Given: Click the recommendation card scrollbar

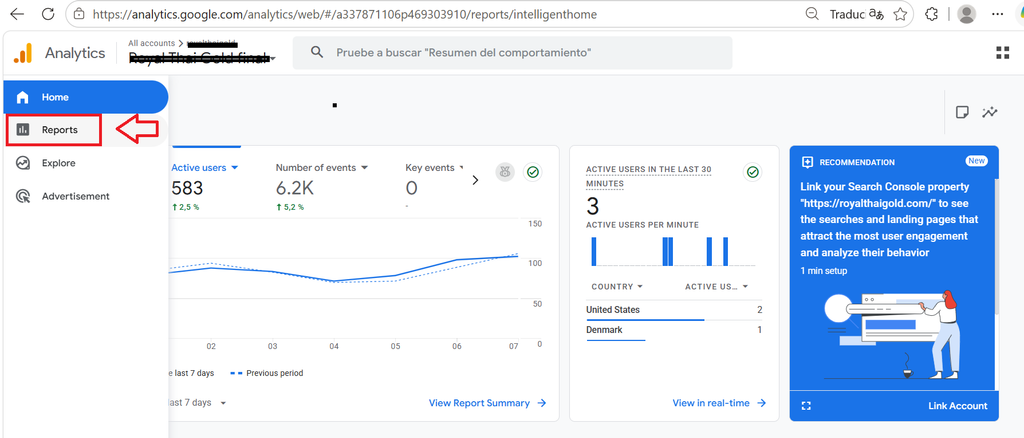Looking at the screenshot, I should [996, 246].
